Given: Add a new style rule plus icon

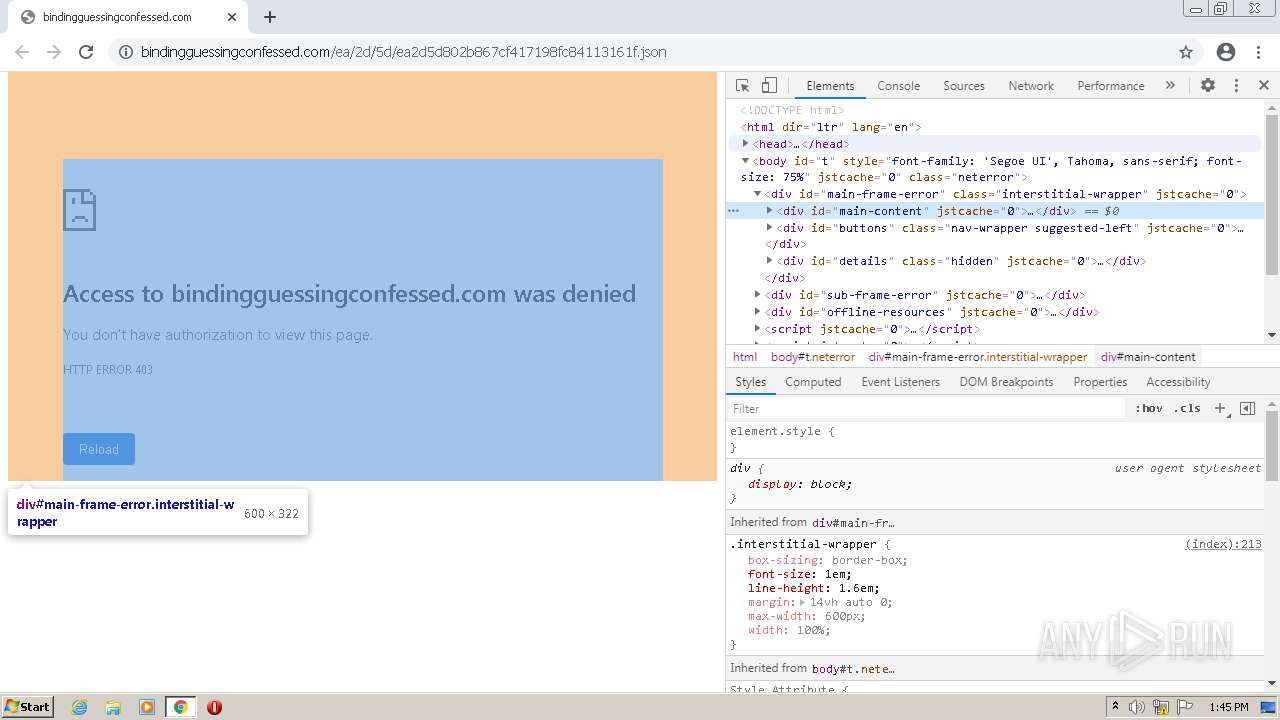Looking at the screenshot, I should coord(1220,408).
